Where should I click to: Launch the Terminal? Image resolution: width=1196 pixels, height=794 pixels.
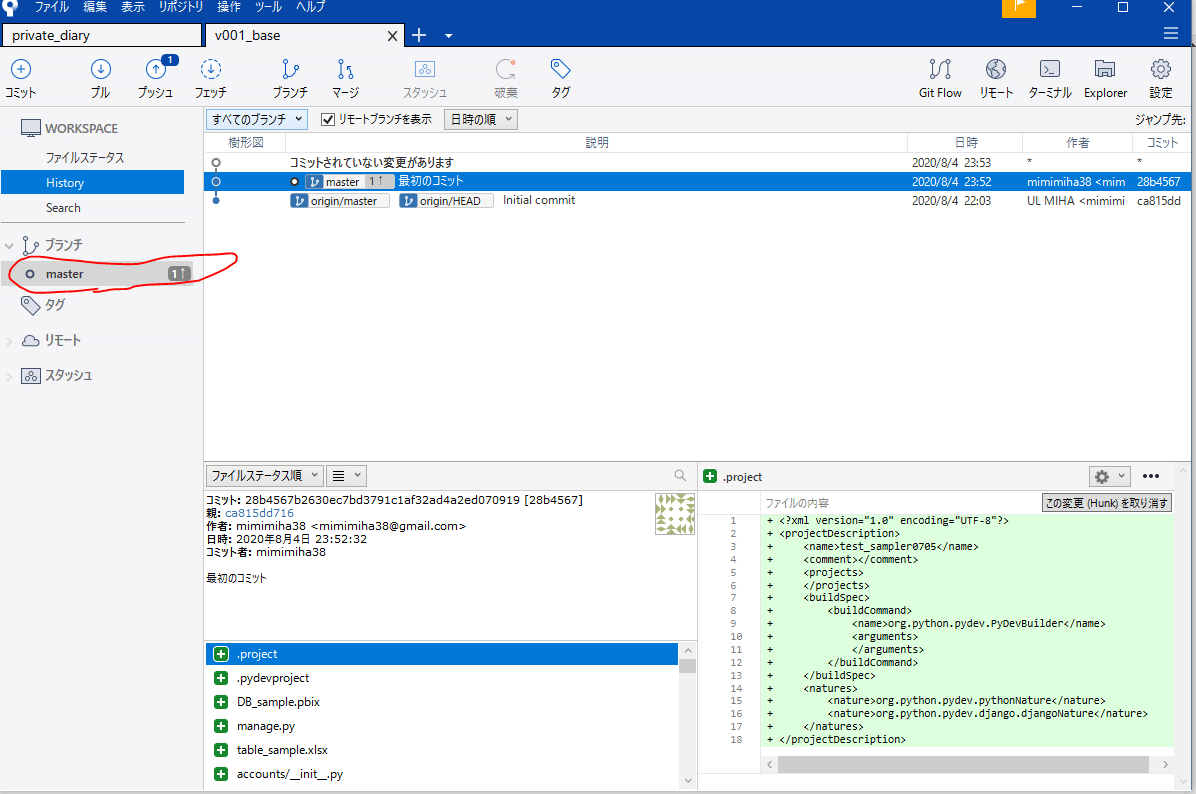[1050, 78]
